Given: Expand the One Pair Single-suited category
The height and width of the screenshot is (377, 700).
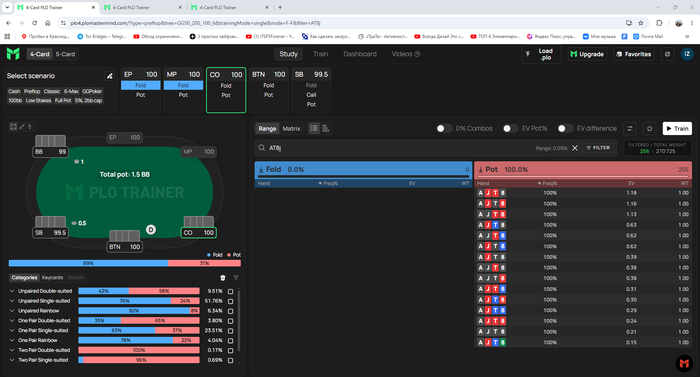Looking at the screenshot, I should click(x=12, y=331).
